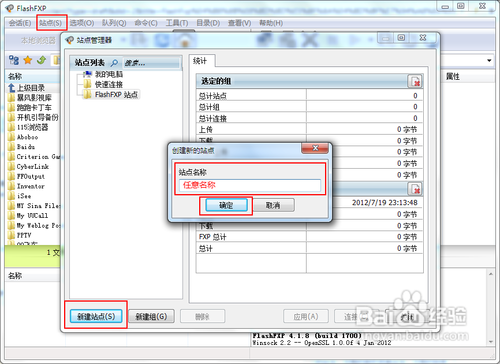This screenshot has width=500, height=364.
Task: Click the favorites star icon
Action: [28, 60]
